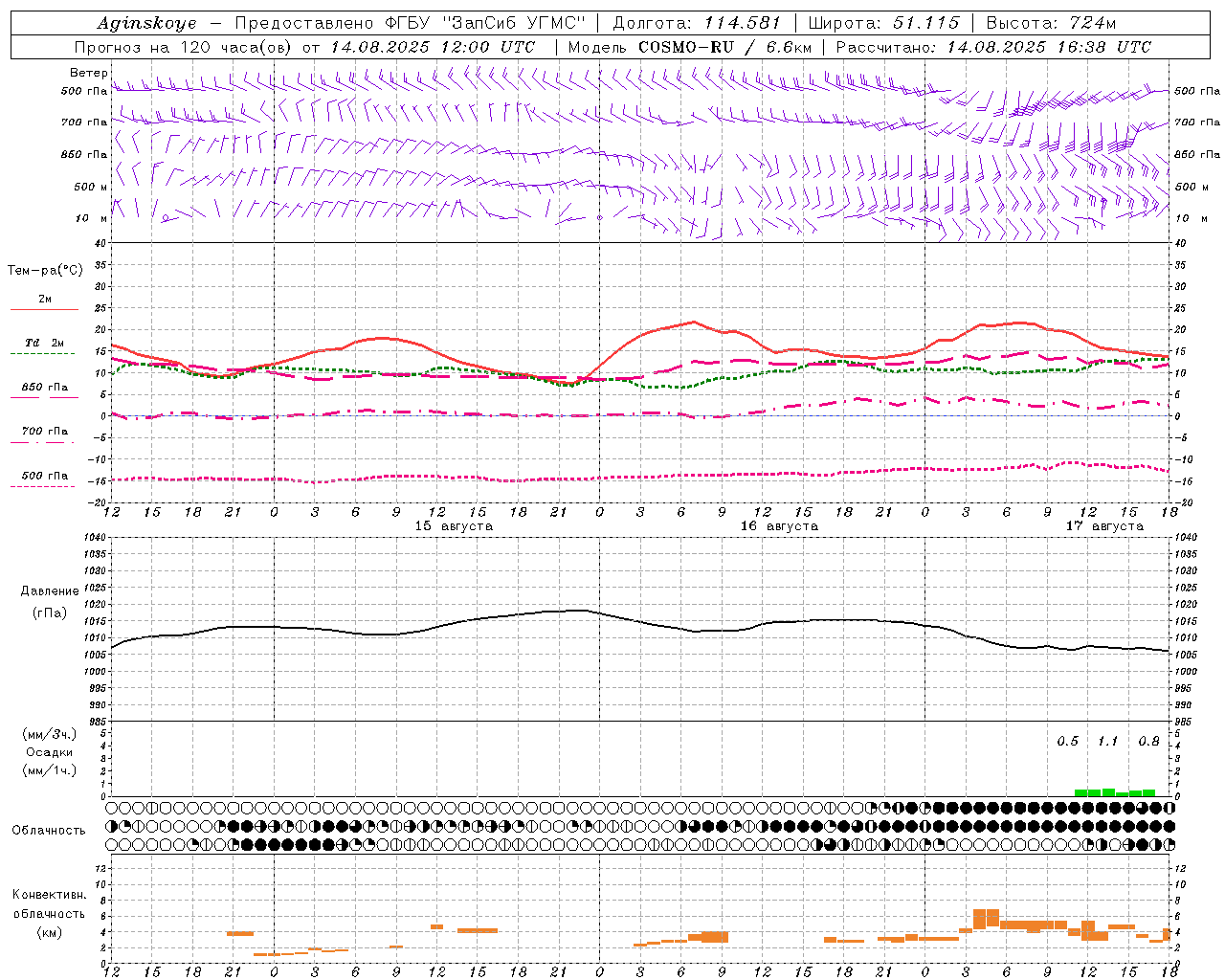Viewport: 1225px width, 980px height.
Task: Click the (мм/1ч.) unit label
Action: tap(50, 770)
